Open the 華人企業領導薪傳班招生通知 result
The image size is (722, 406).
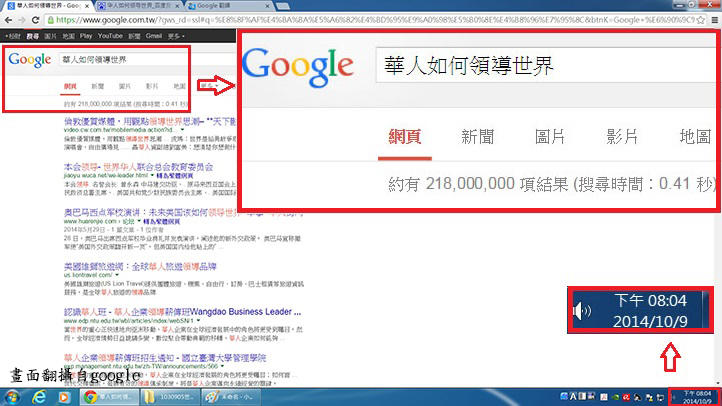[x=165, y=358]
